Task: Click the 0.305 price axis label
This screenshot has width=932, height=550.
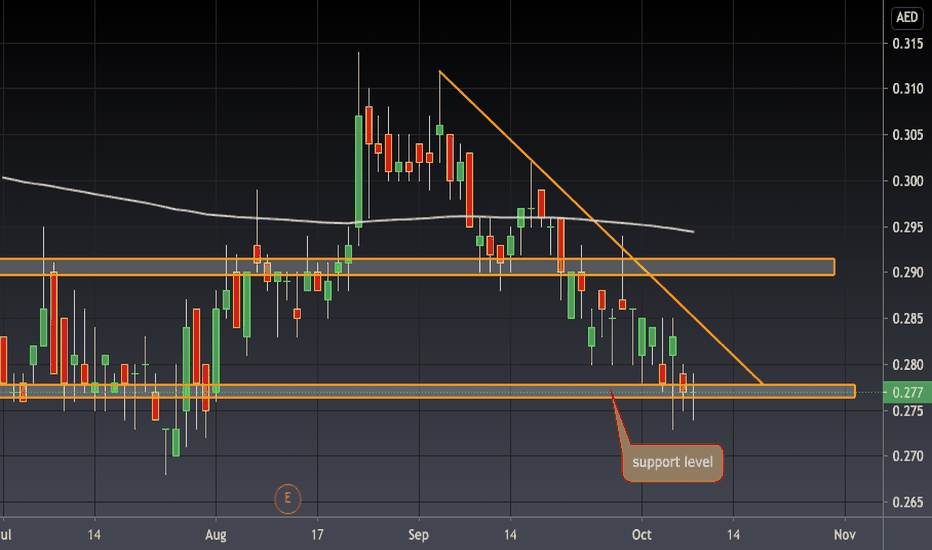Action: tap(908, 135)
